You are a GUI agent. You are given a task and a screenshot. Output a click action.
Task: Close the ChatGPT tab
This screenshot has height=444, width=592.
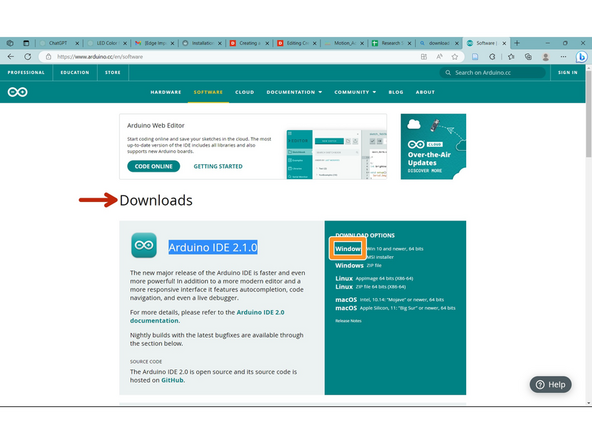[77, 43]
